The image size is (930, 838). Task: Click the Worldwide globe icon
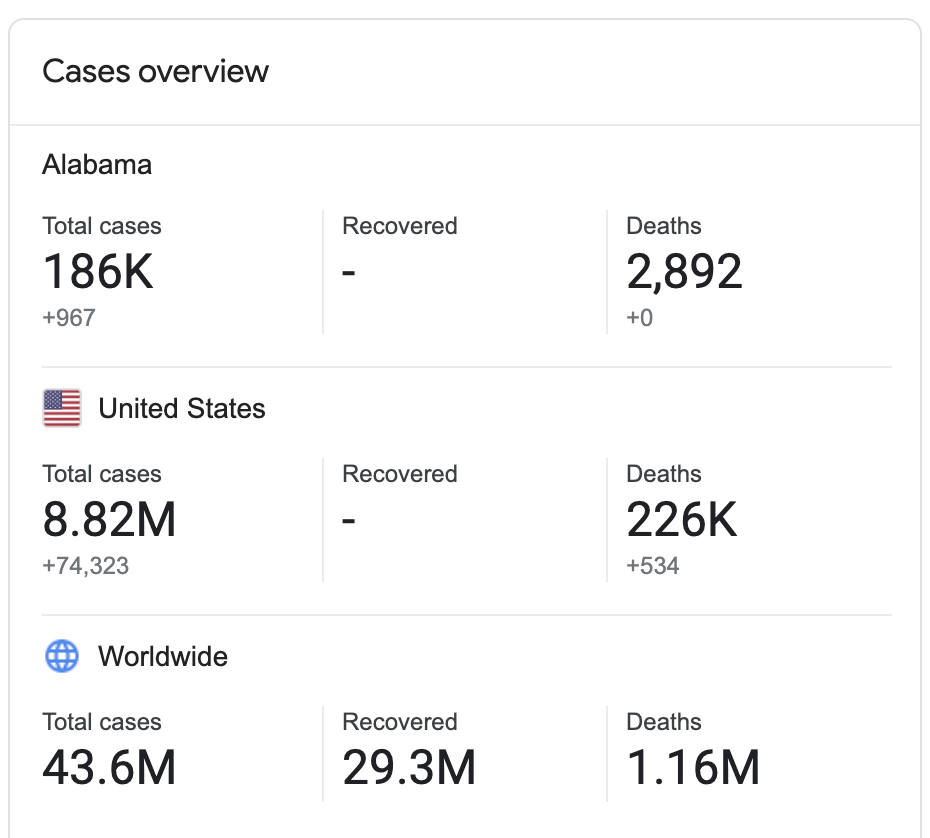[62, 657]
